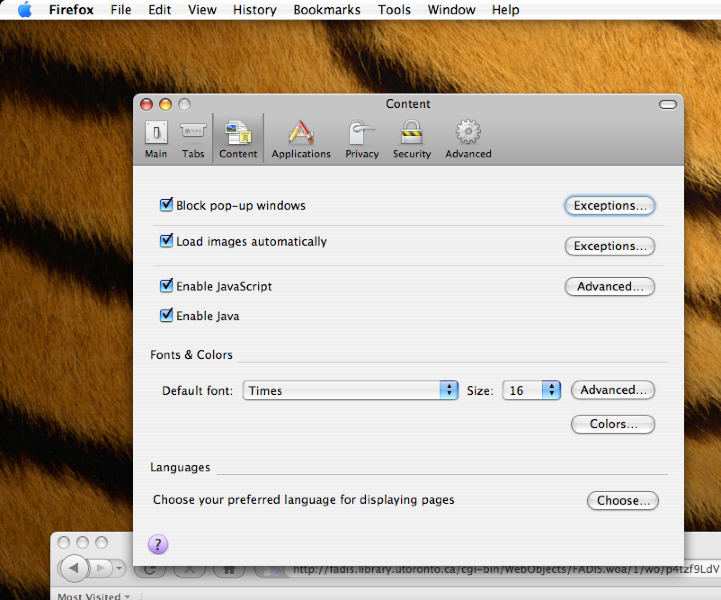This screenshot has height=600, width=721.
Task: Select the Content preferences pane icon
Action: (x=238, y=139)
